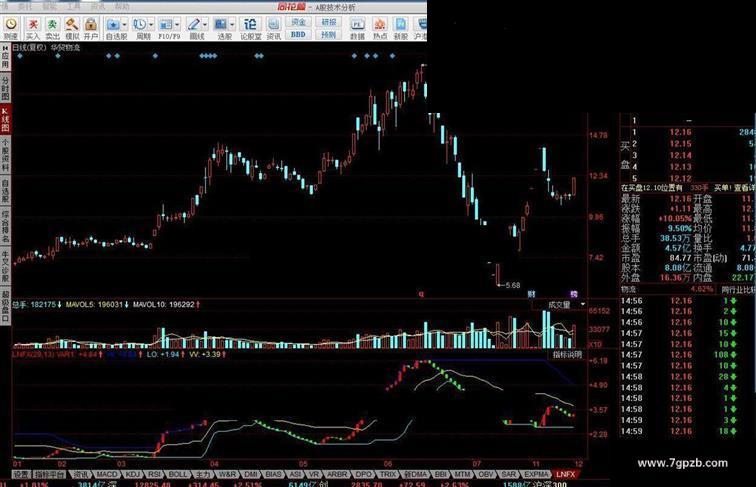Click the 选股 stock picker icon
Image resolution: width=756 pixels, height=487 pixels.
pyautogui.click(x=221, y=25)
